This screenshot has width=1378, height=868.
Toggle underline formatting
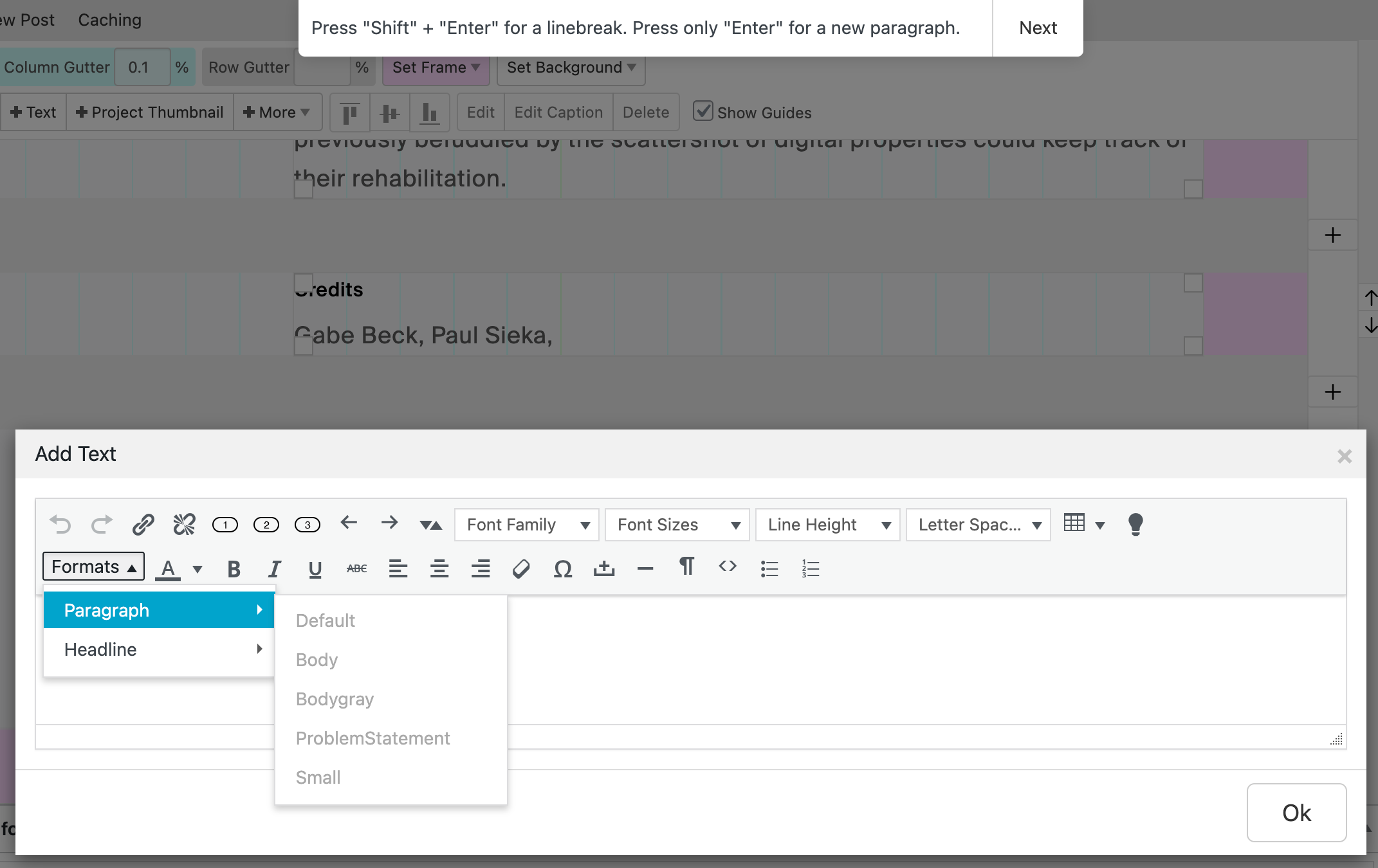pyautogui.click(x=315, y=568)
